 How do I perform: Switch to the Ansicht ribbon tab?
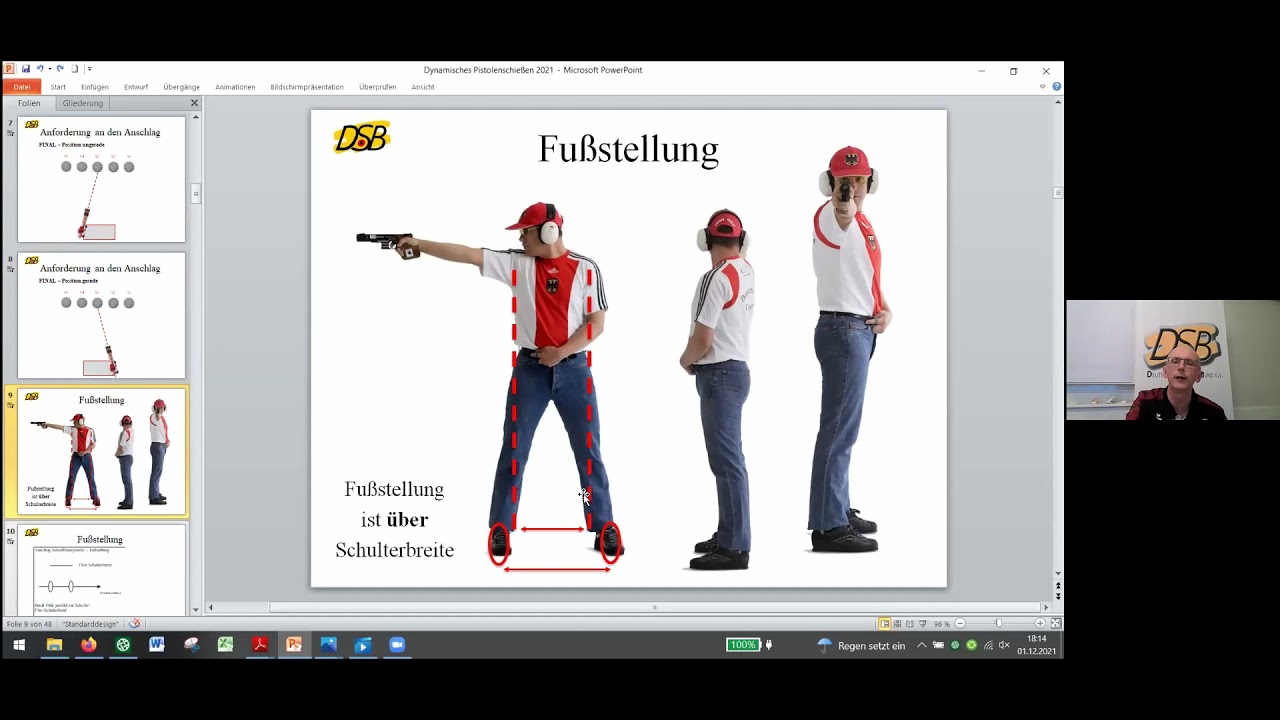(x=423, y=87)
